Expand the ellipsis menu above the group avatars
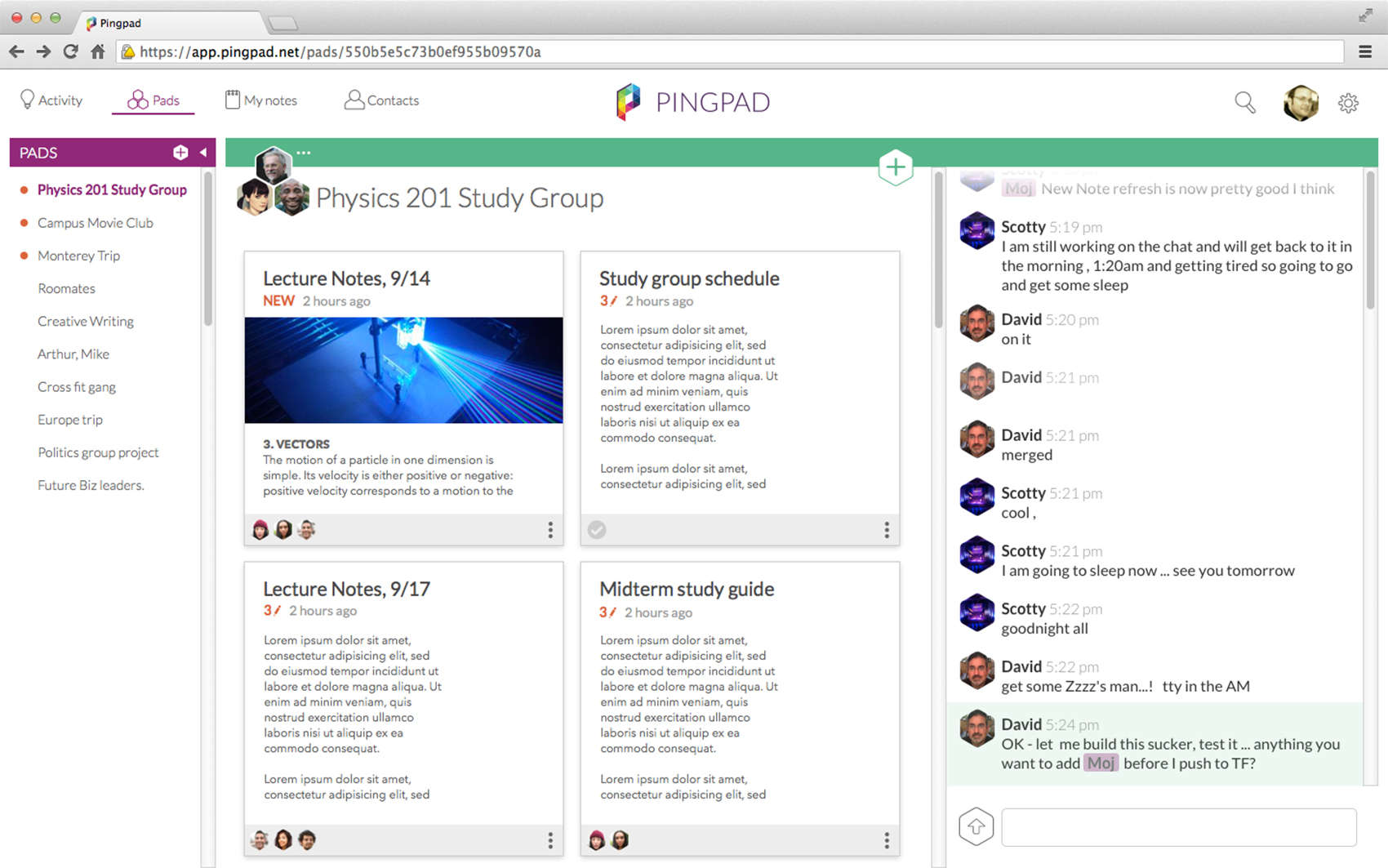The width and height of the screenshot is (1388, 868). click(304, 153)
